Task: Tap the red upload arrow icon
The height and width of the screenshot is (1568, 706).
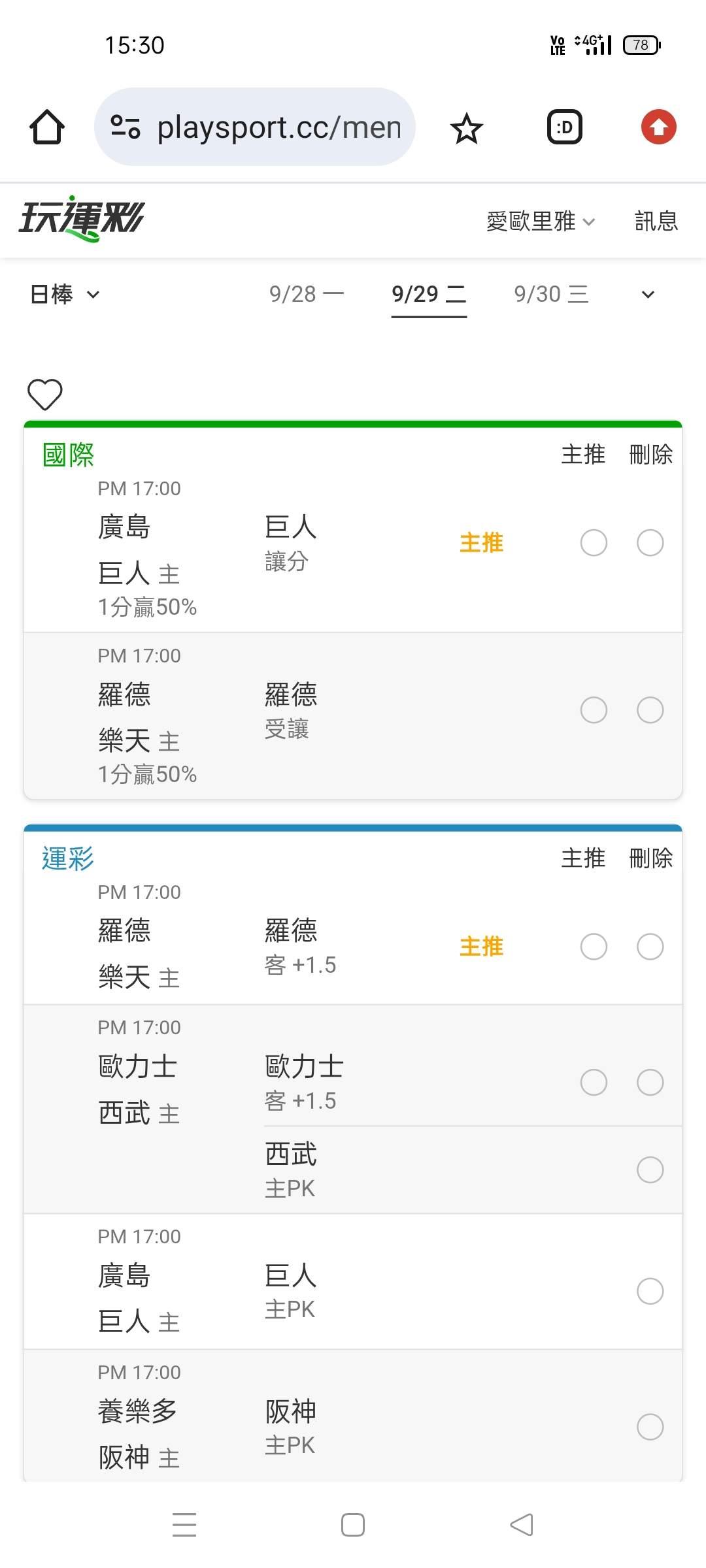Action: click(x=658, y=127)
